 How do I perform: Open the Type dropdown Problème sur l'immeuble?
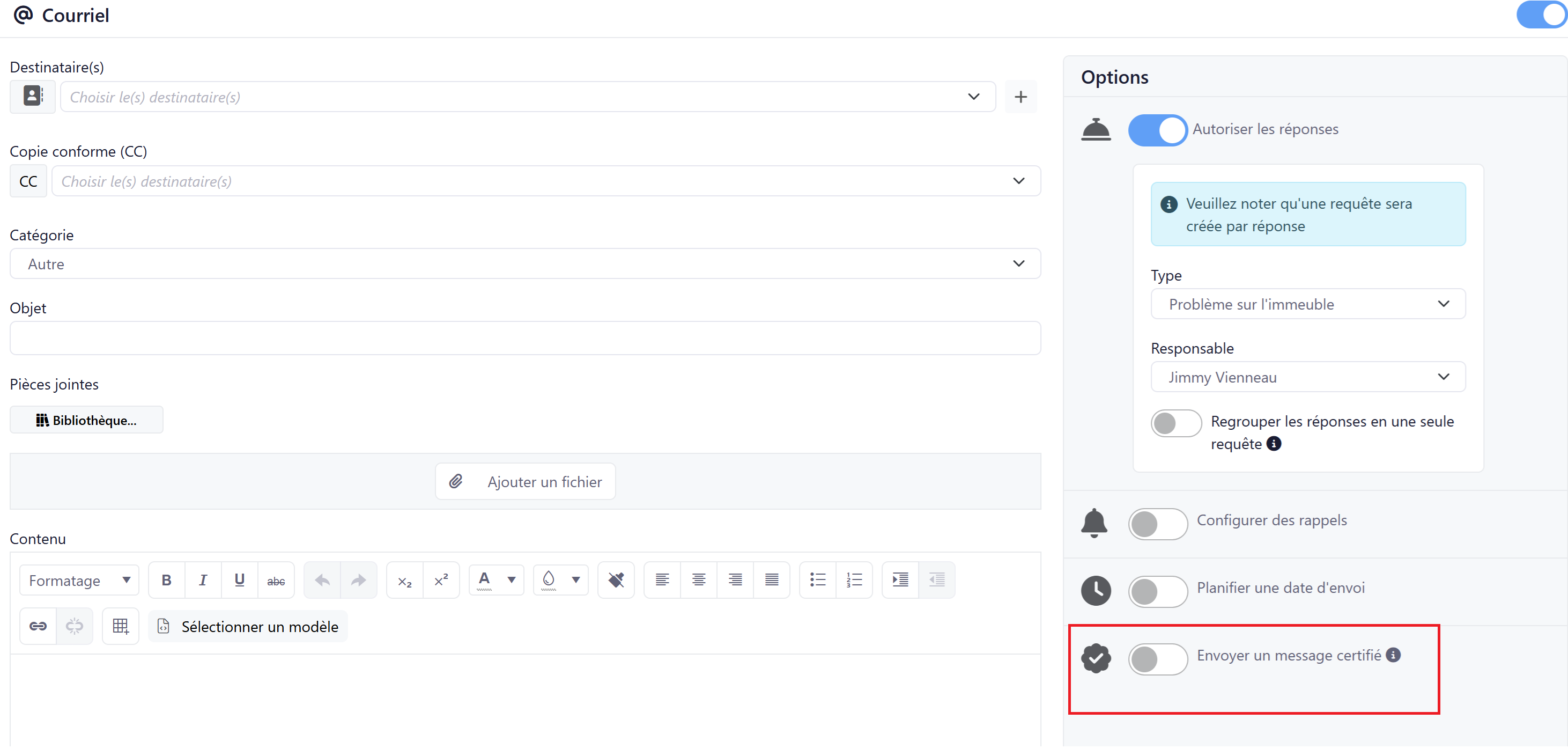tap(1307, 304)
